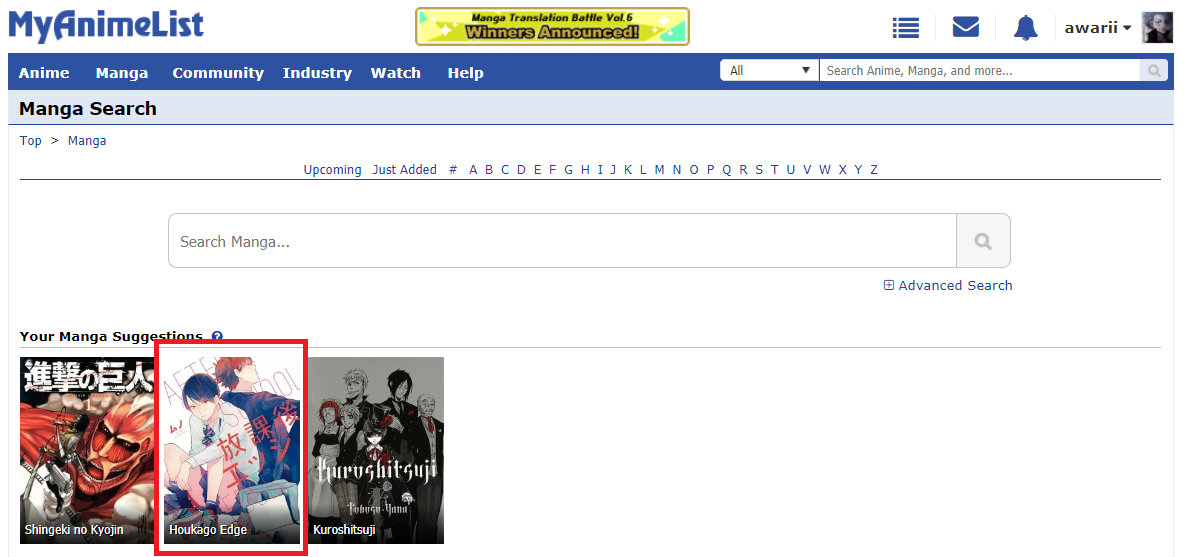Image resolution: width=1184 pixels, height=557 pixels.
Task: Open notifications bell icon
Action: pyautogui.click(x=1025, y=28)
